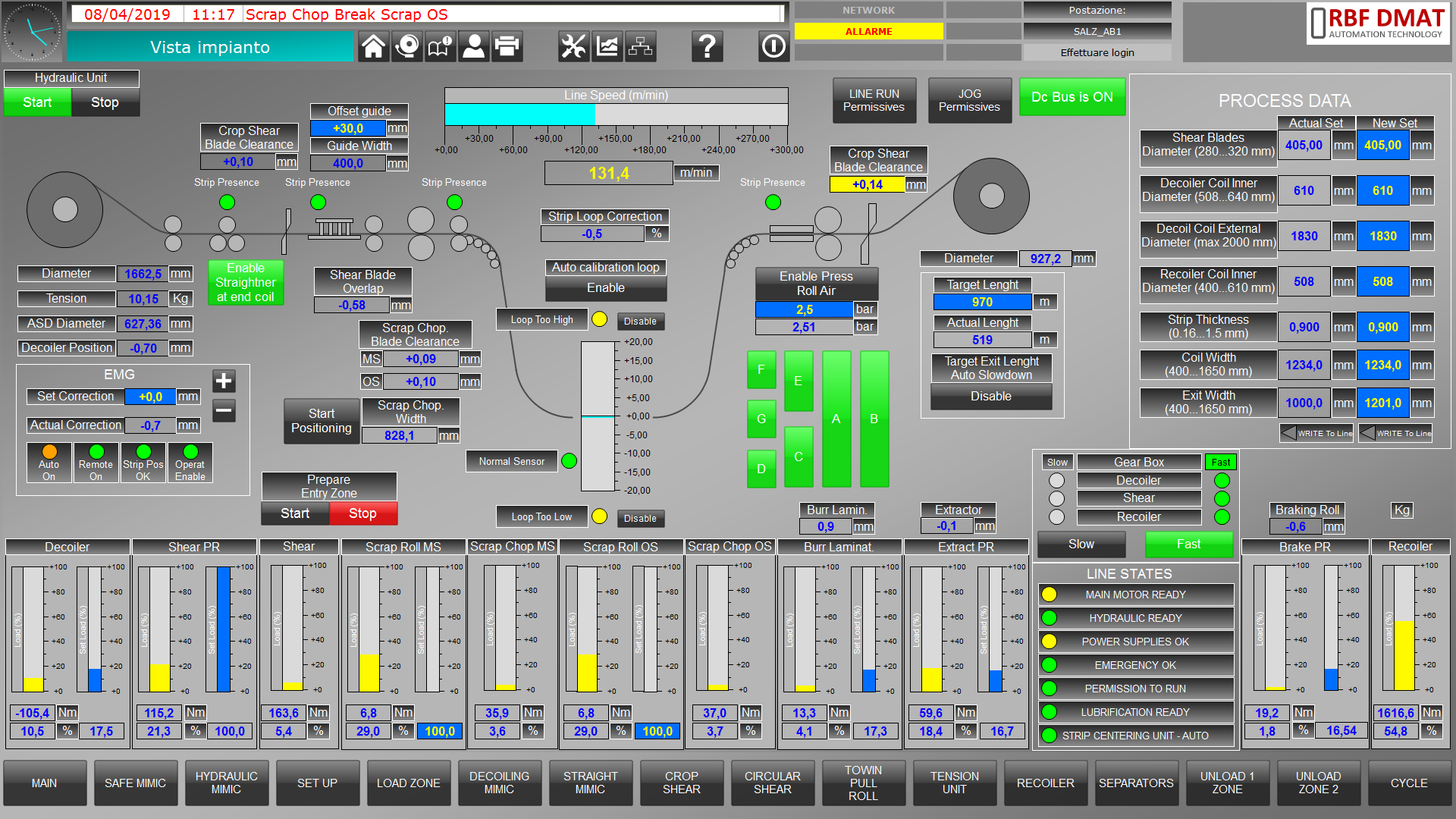The height and width of the screenshot is (819, 1456).
Task: Start the Hydraulic Unit
Action: 37,102
